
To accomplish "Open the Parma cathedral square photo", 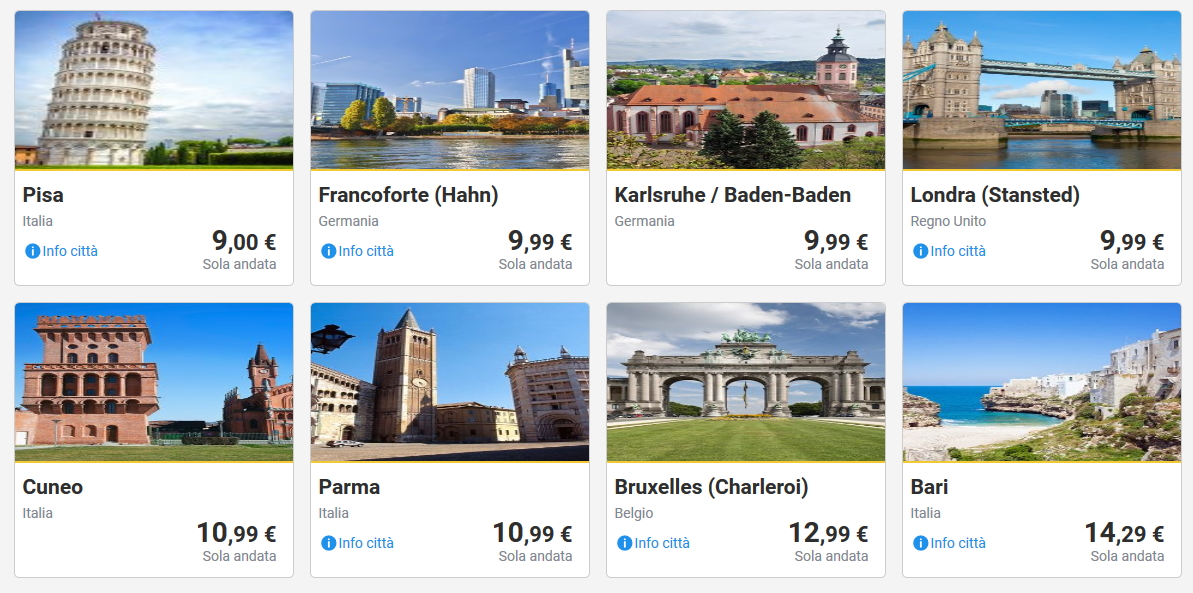I will click(x=450, y=382).
